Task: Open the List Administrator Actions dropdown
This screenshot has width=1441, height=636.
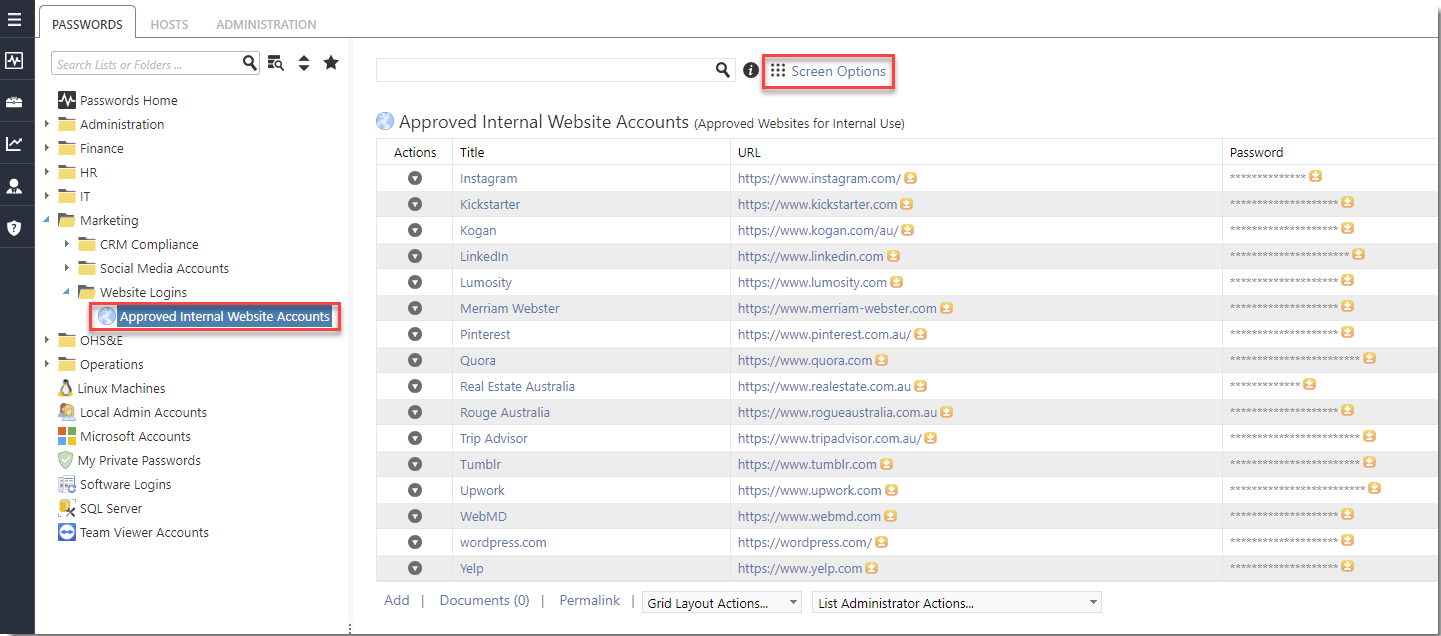Action: [955, 601]
